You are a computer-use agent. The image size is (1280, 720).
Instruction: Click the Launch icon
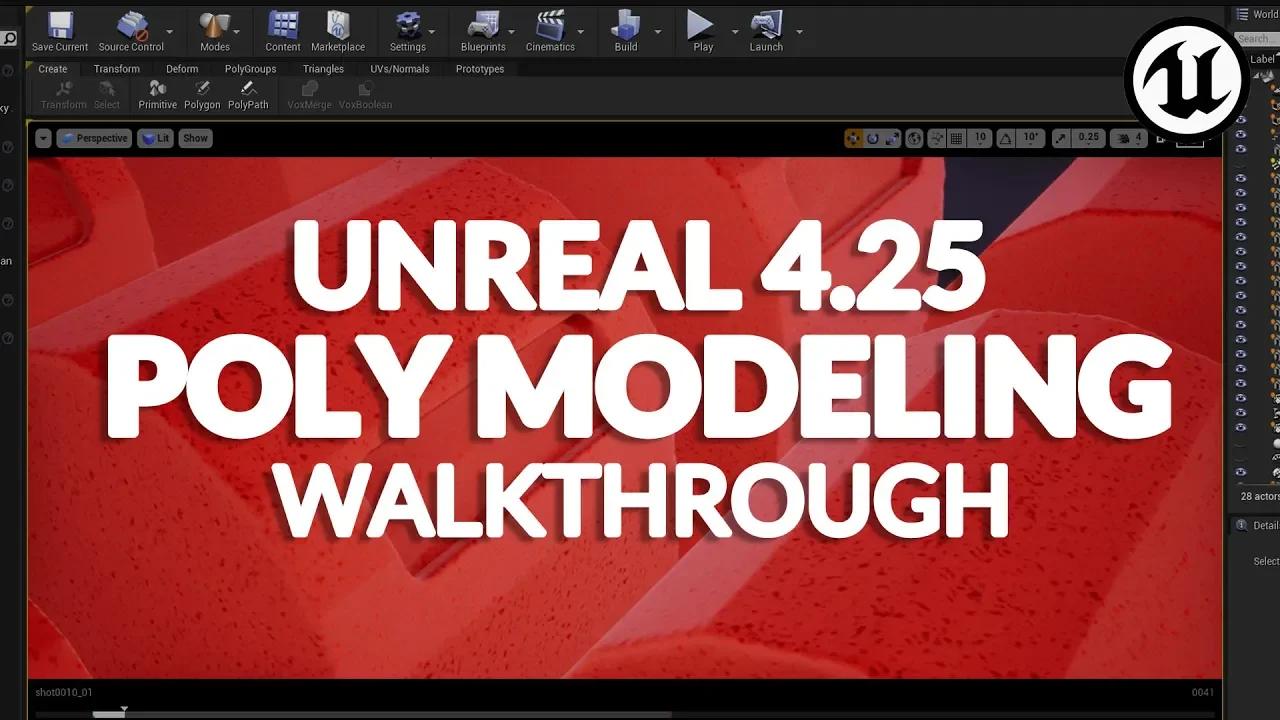coord(766,25)
